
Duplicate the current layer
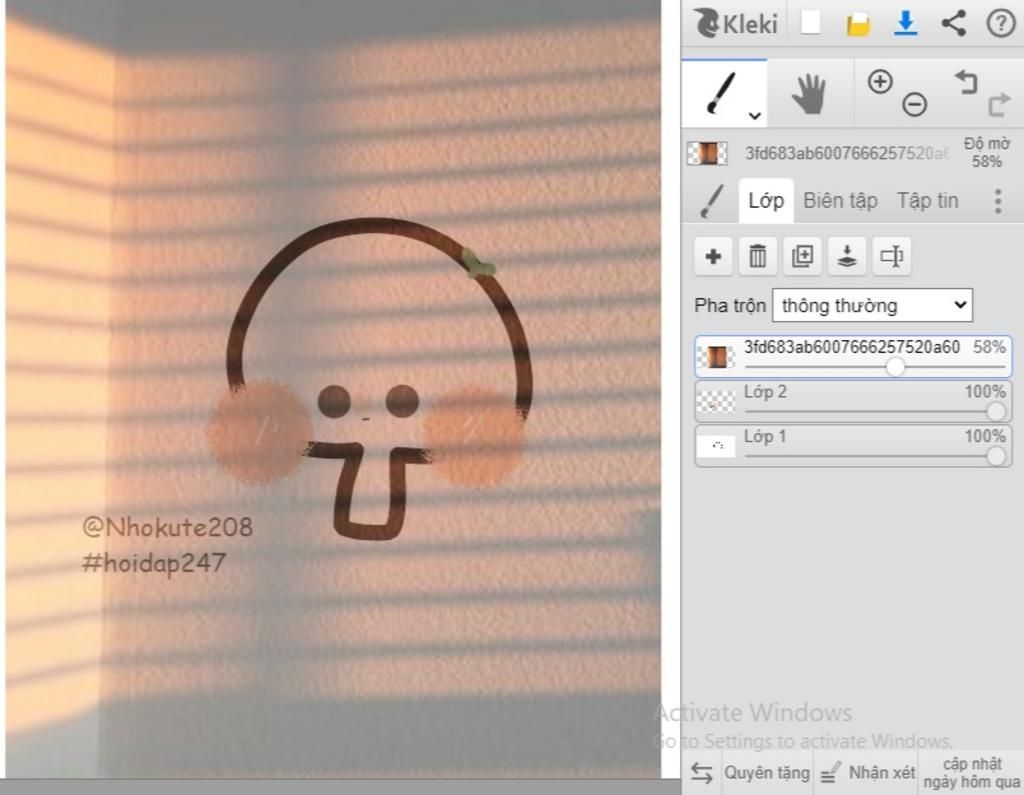coord(802,256)
